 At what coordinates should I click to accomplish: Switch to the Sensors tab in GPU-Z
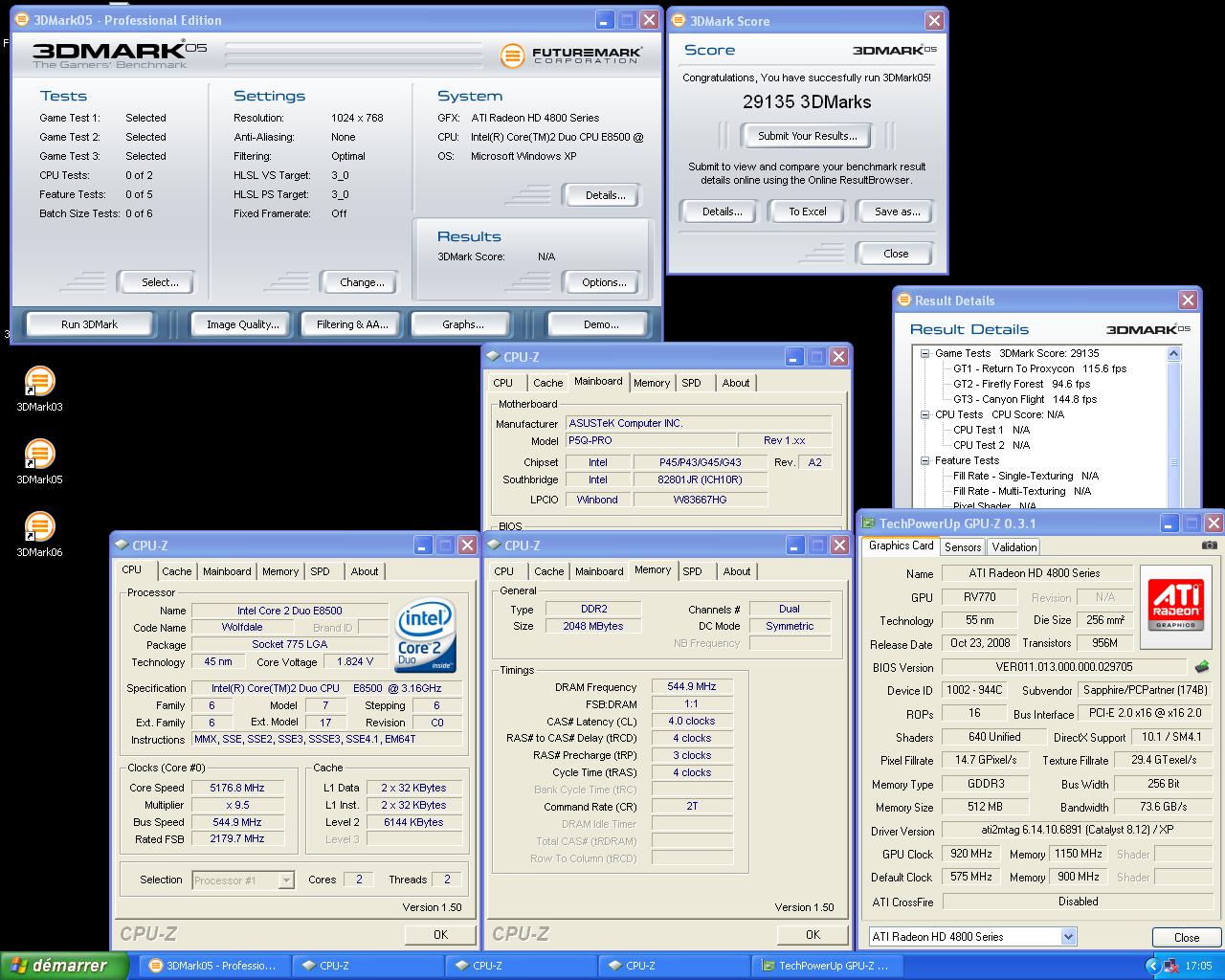pyautogui.click(x=963, y=547)
